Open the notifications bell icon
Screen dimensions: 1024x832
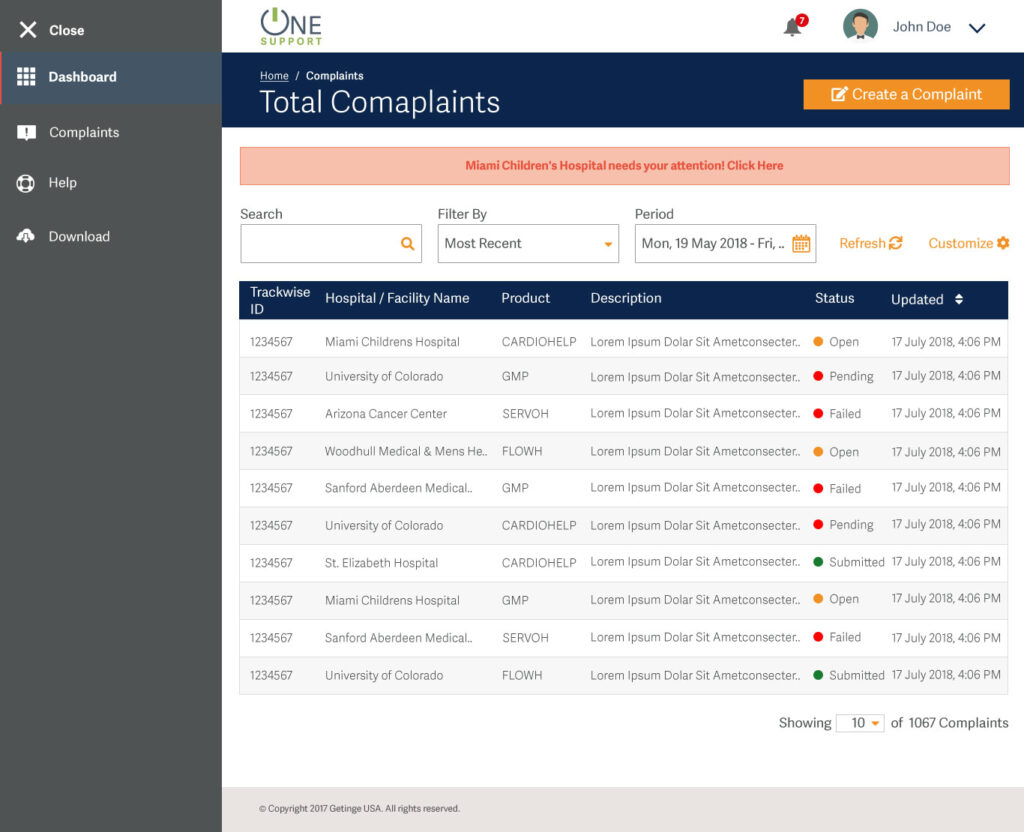tap(793, 27)
